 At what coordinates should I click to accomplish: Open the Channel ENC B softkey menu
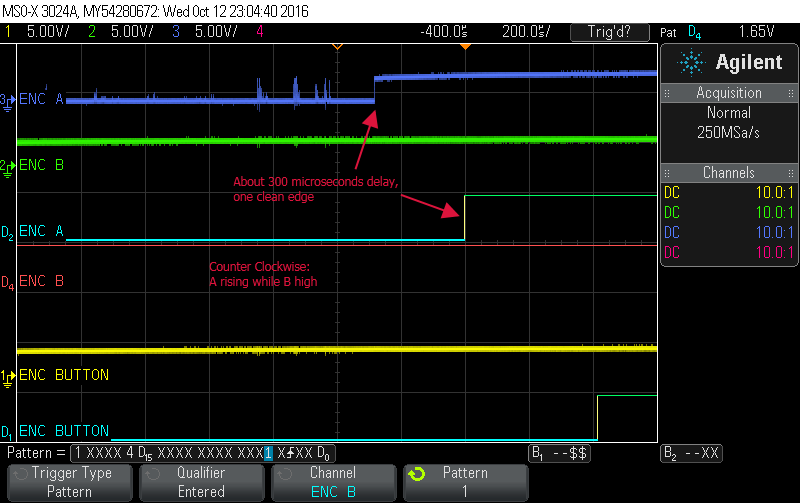point(333,482)
